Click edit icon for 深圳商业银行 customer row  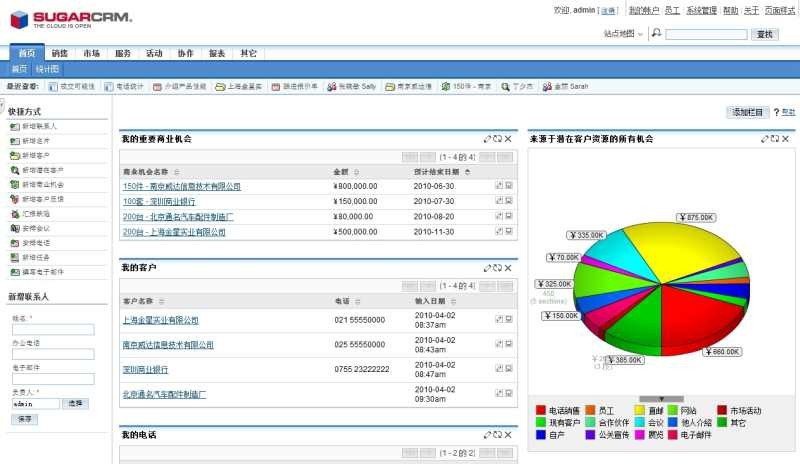pos(499,368)
